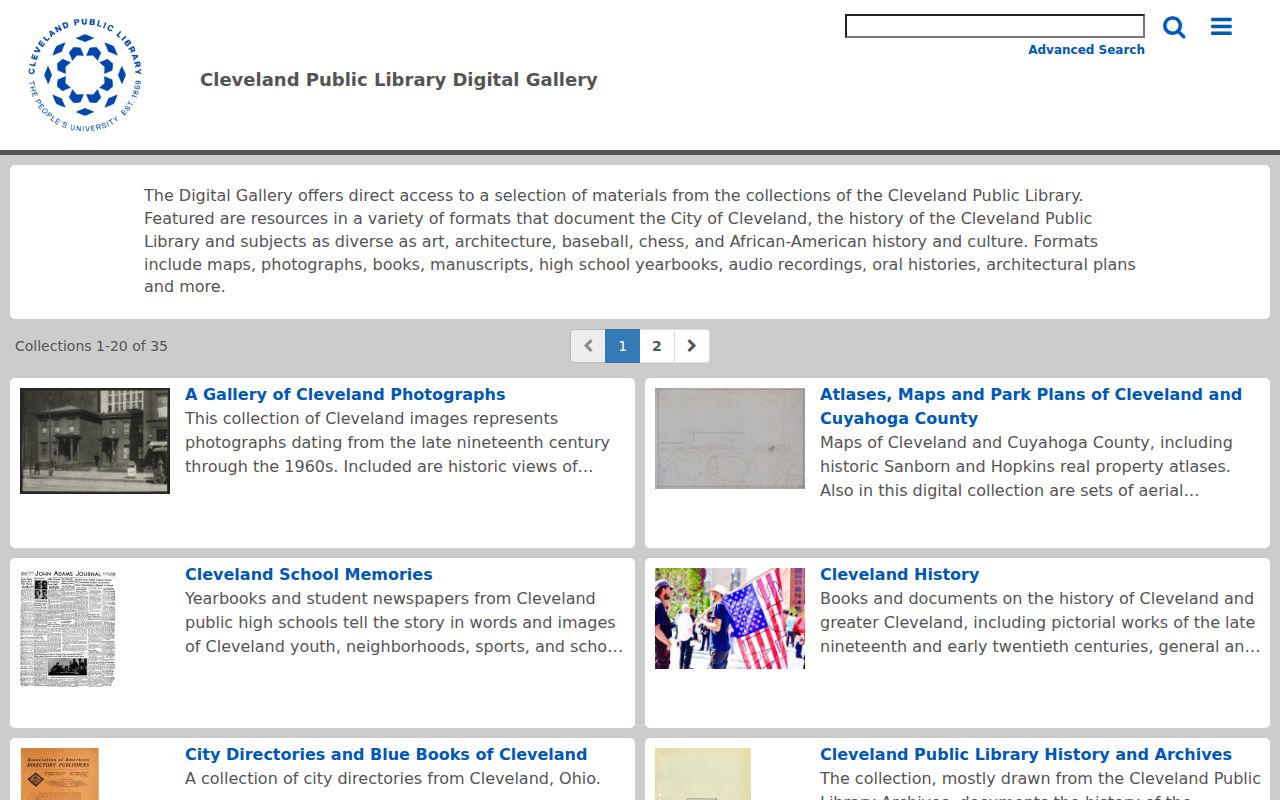The height and width of the screenshot is (800, 1280).
Task: Go to next page arrow in pagination
Action: (x=692, y=346)
